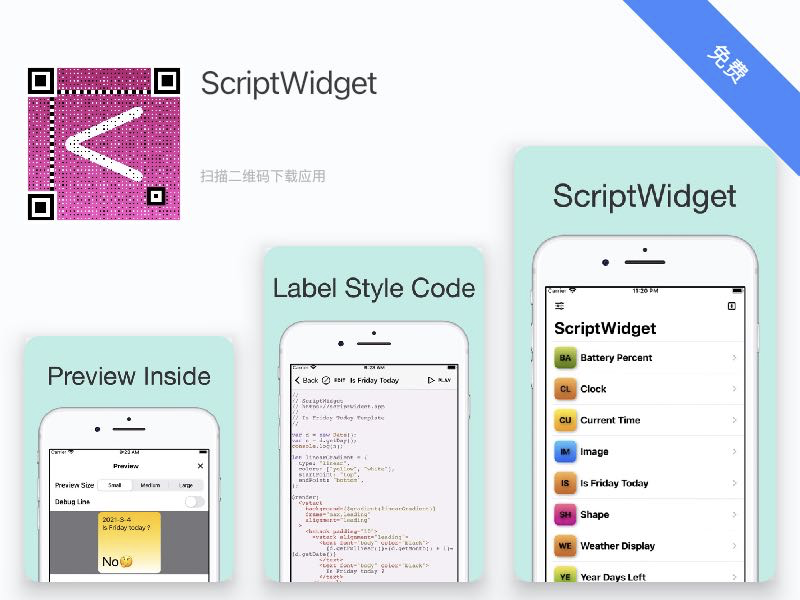Image resolution: width=800 pixels, height=600 pixels.
Task: Select the Small preview size
Action: pos(115,485)
